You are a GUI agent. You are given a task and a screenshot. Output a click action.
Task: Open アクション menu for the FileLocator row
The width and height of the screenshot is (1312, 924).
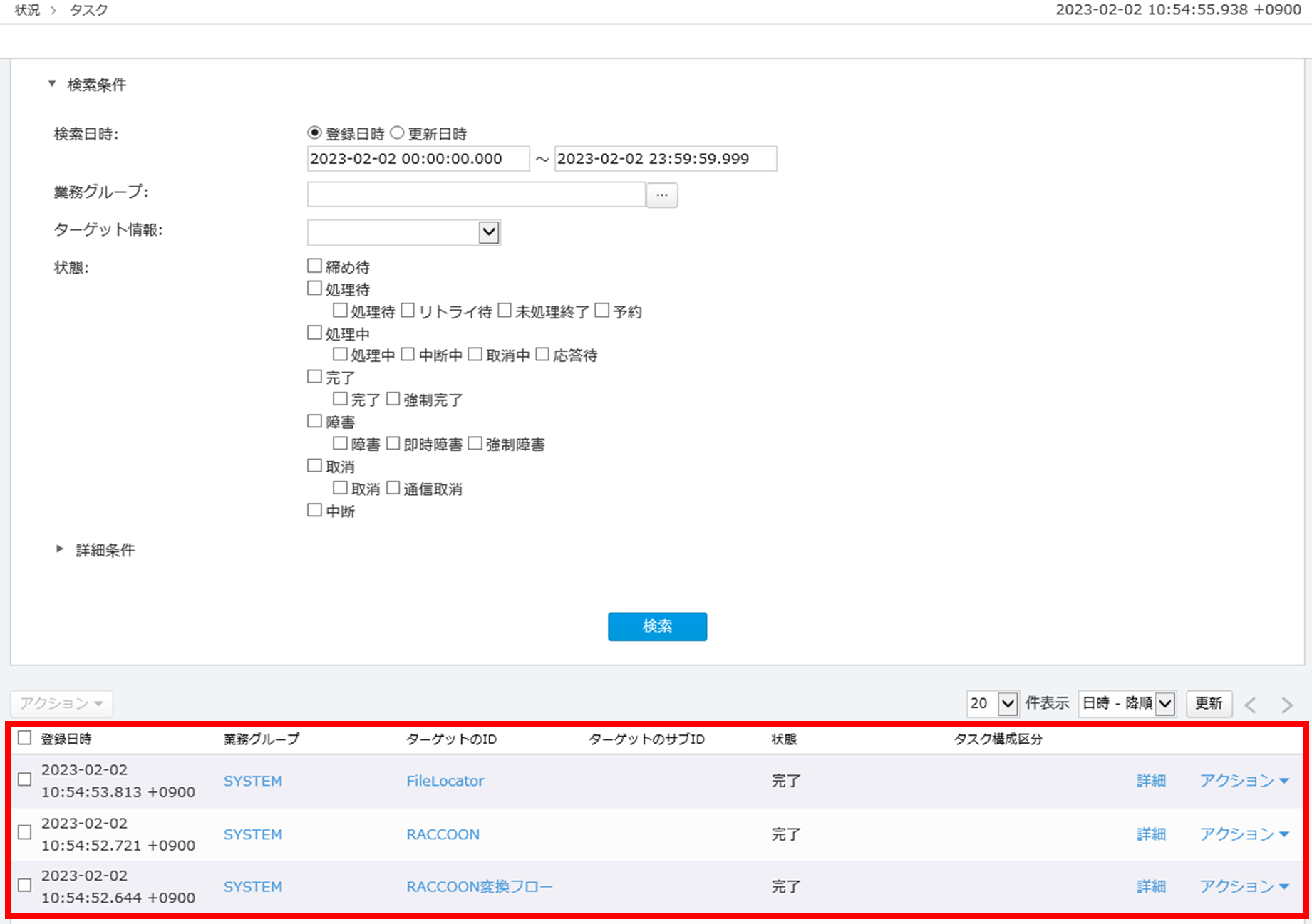tap(1244, 781)
